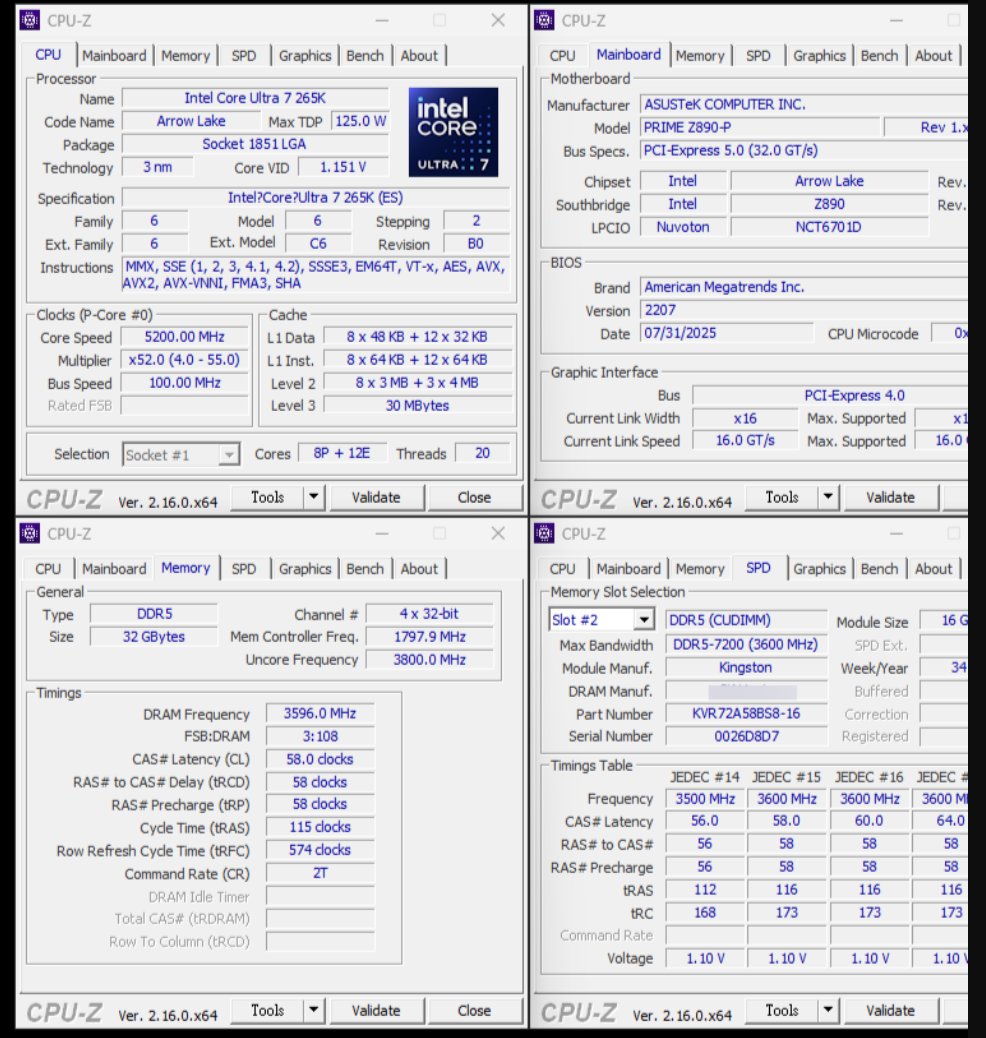Viewport: 986px width, 1038px height.
Task: Switch to Graphics tab in the Mainboard tab window
Action: coord(819,56)
